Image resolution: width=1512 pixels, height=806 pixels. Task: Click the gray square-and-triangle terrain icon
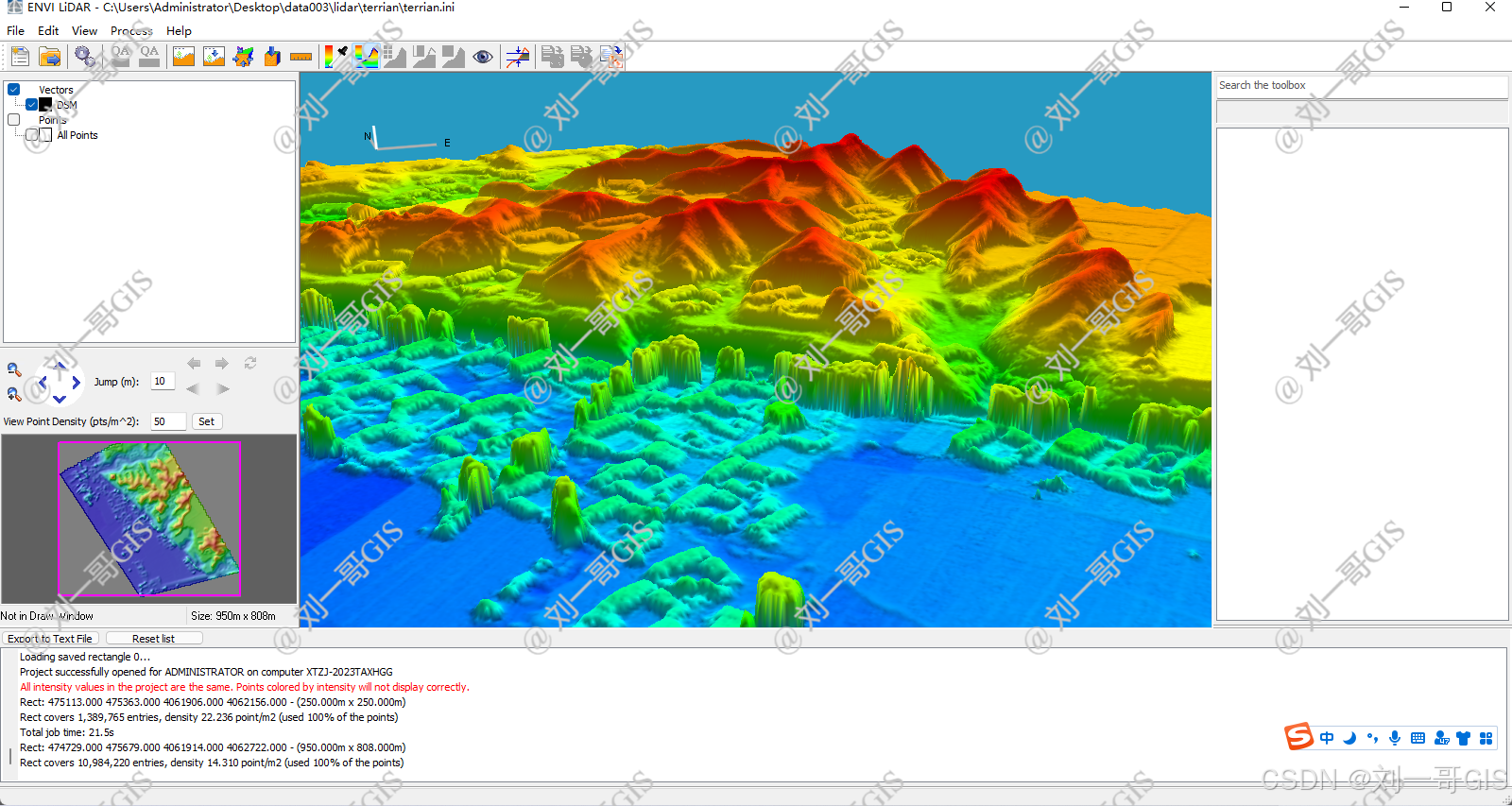(424, 57)
